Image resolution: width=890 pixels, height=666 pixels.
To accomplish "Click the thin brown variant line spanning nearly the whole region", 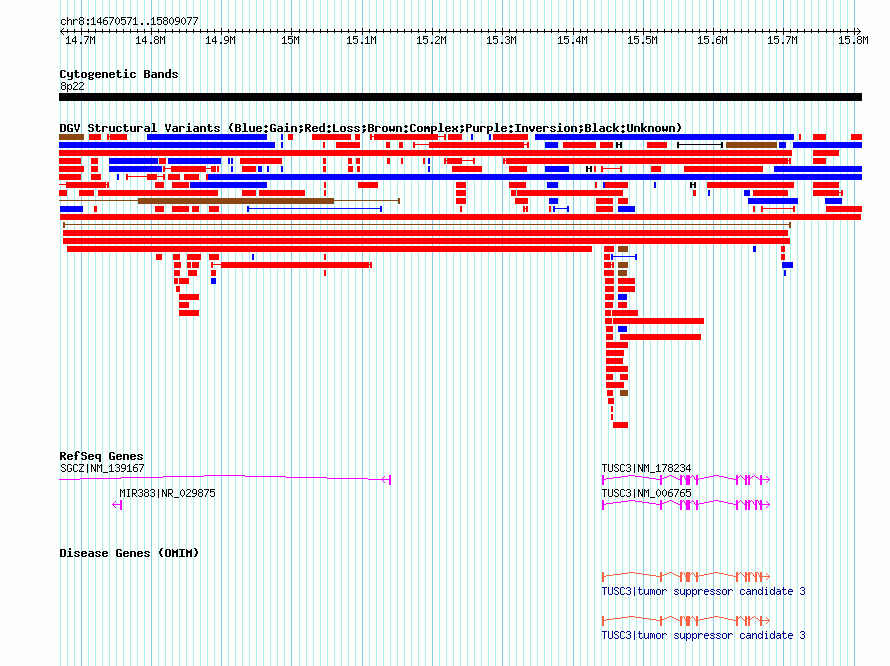I will (427, 225).
